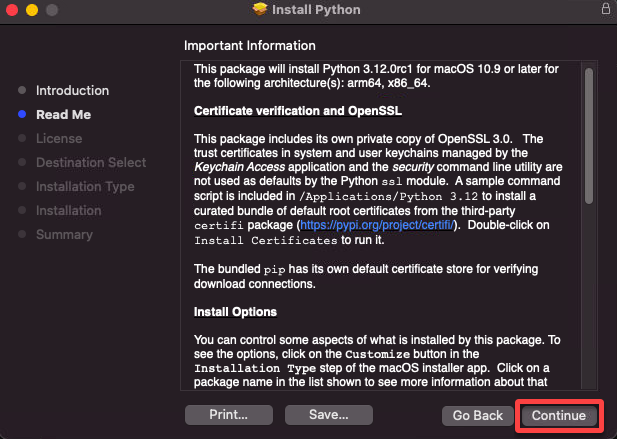Click the lock icon in title bar
The width and height of the screenshot is (617, 439).
(x=606, y=9)
